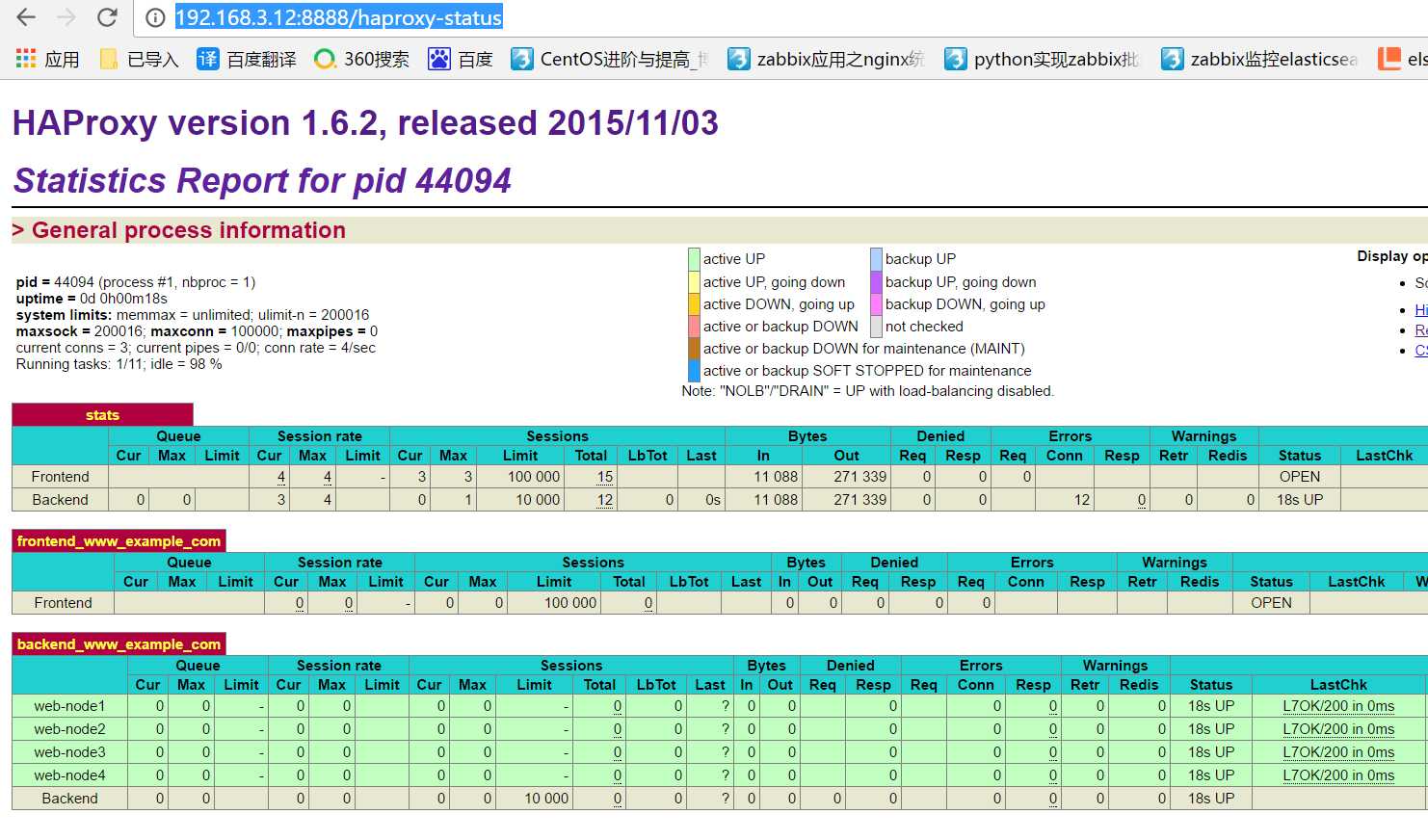Click stats Frontend session rate Cur value 4
The height and width of the screenshot is (840, 1428).
(281, 477)
